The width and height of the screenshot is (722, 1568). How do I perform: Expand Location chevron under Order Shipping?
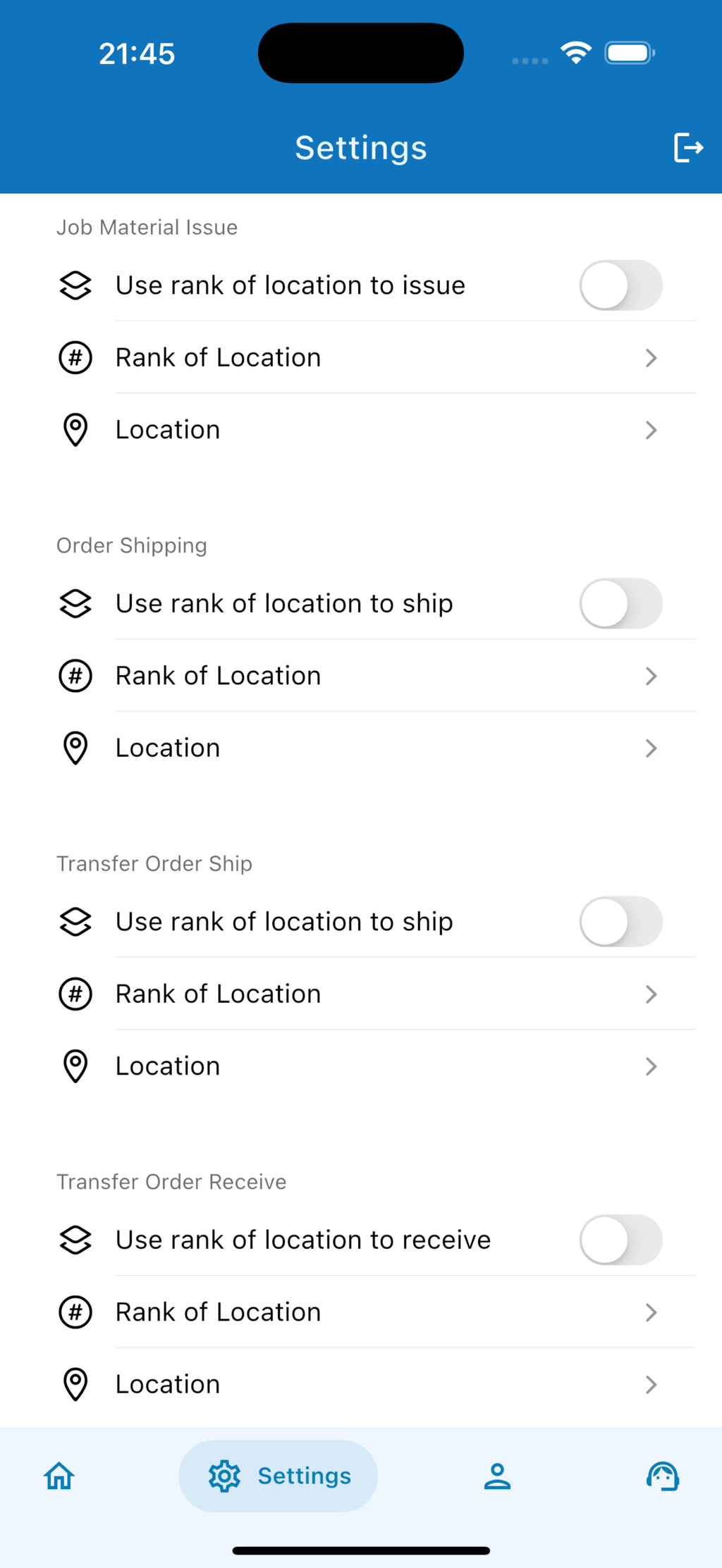click(651, 748)
